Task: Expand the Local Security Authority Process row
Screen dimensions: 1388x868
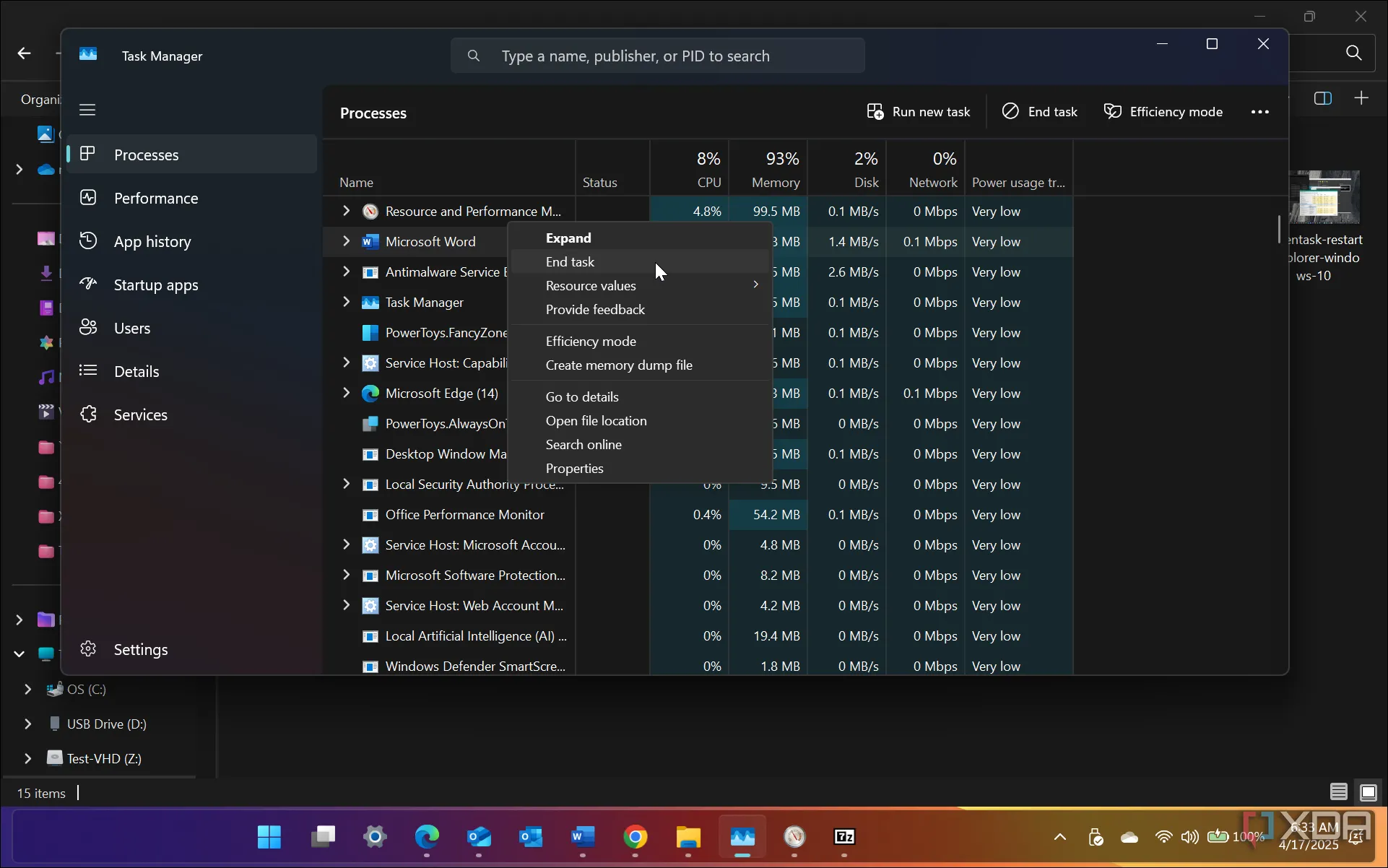Action: [x=346, y=484]
